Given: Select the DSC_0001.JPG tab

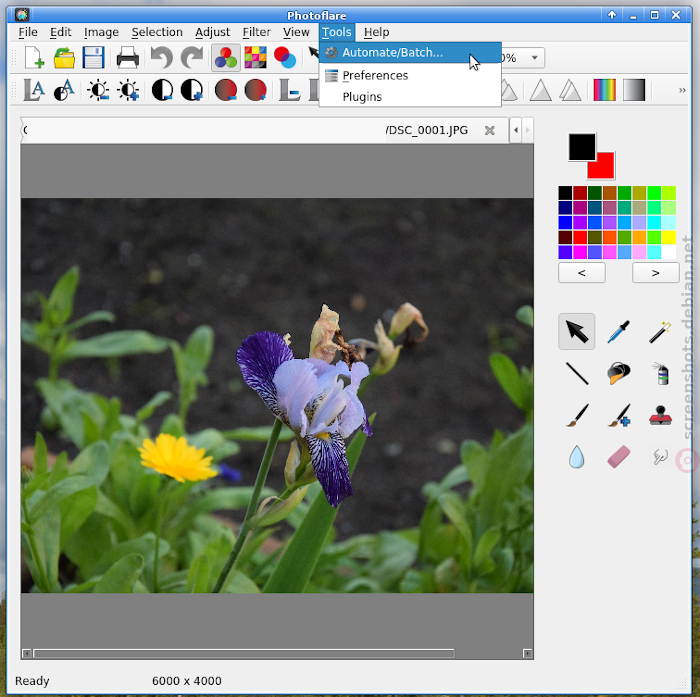Looking at the screenshot, I should pos(264,130).
